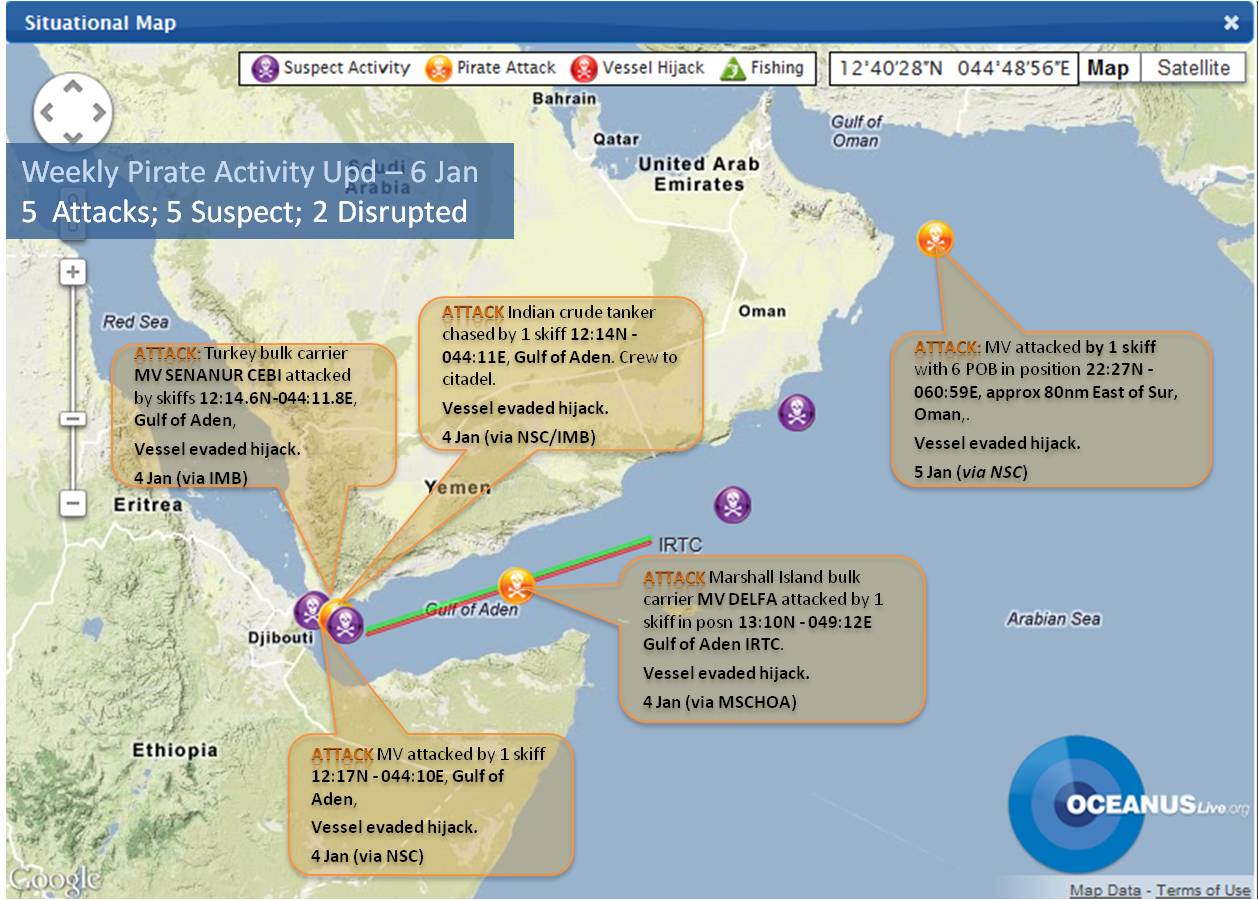Click the 'Bahrain' map label
The image size is (1259, 900).
[564, 99]
